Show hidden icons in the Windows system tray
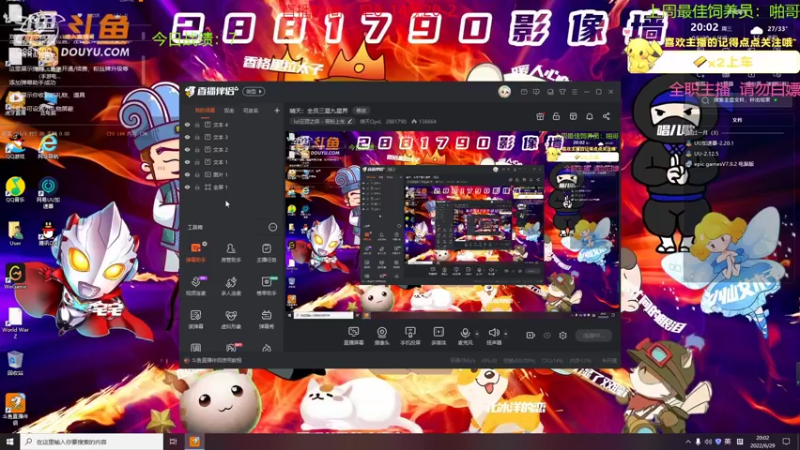 (x=688, y=442)
